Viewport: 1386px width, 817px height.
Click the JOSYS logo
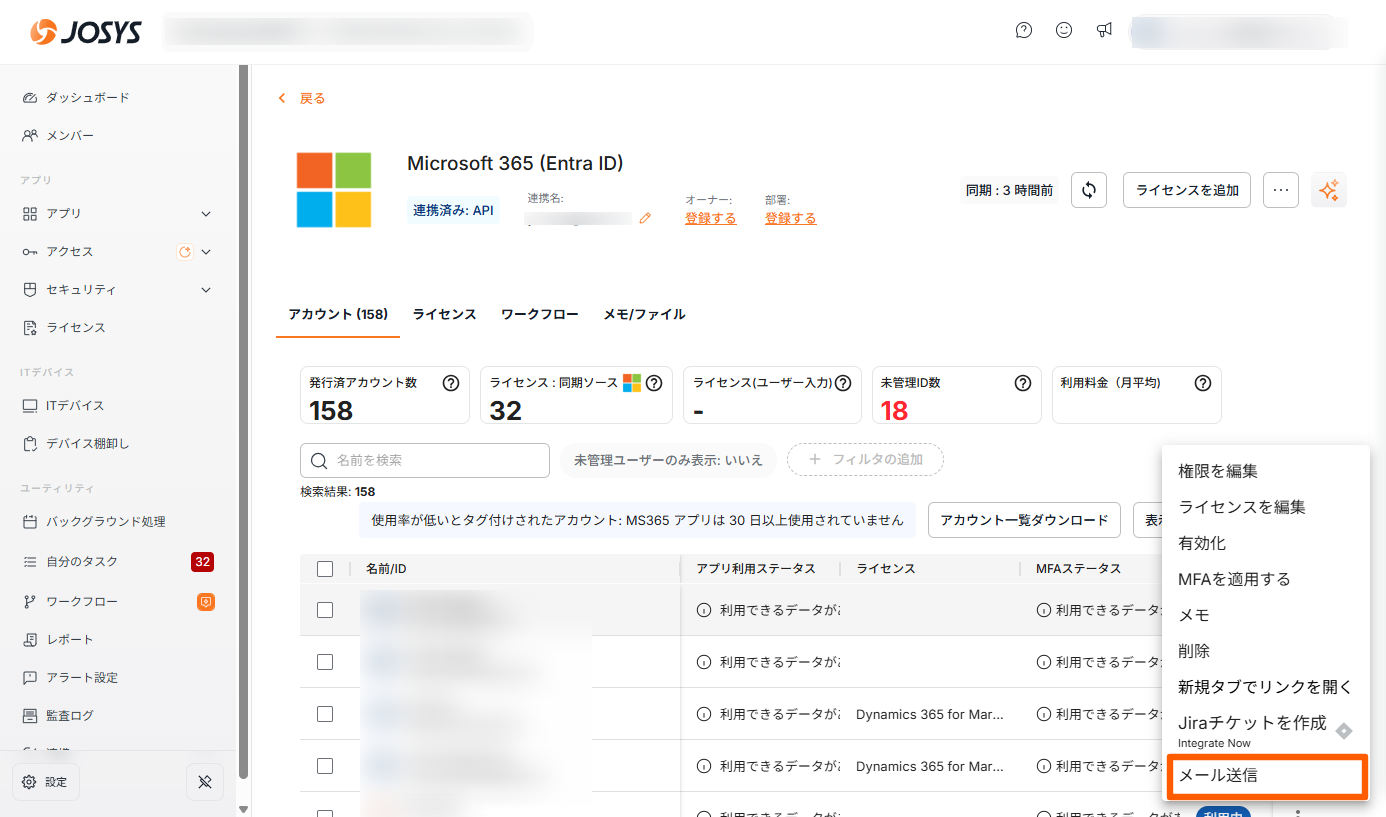pos(86,32)
